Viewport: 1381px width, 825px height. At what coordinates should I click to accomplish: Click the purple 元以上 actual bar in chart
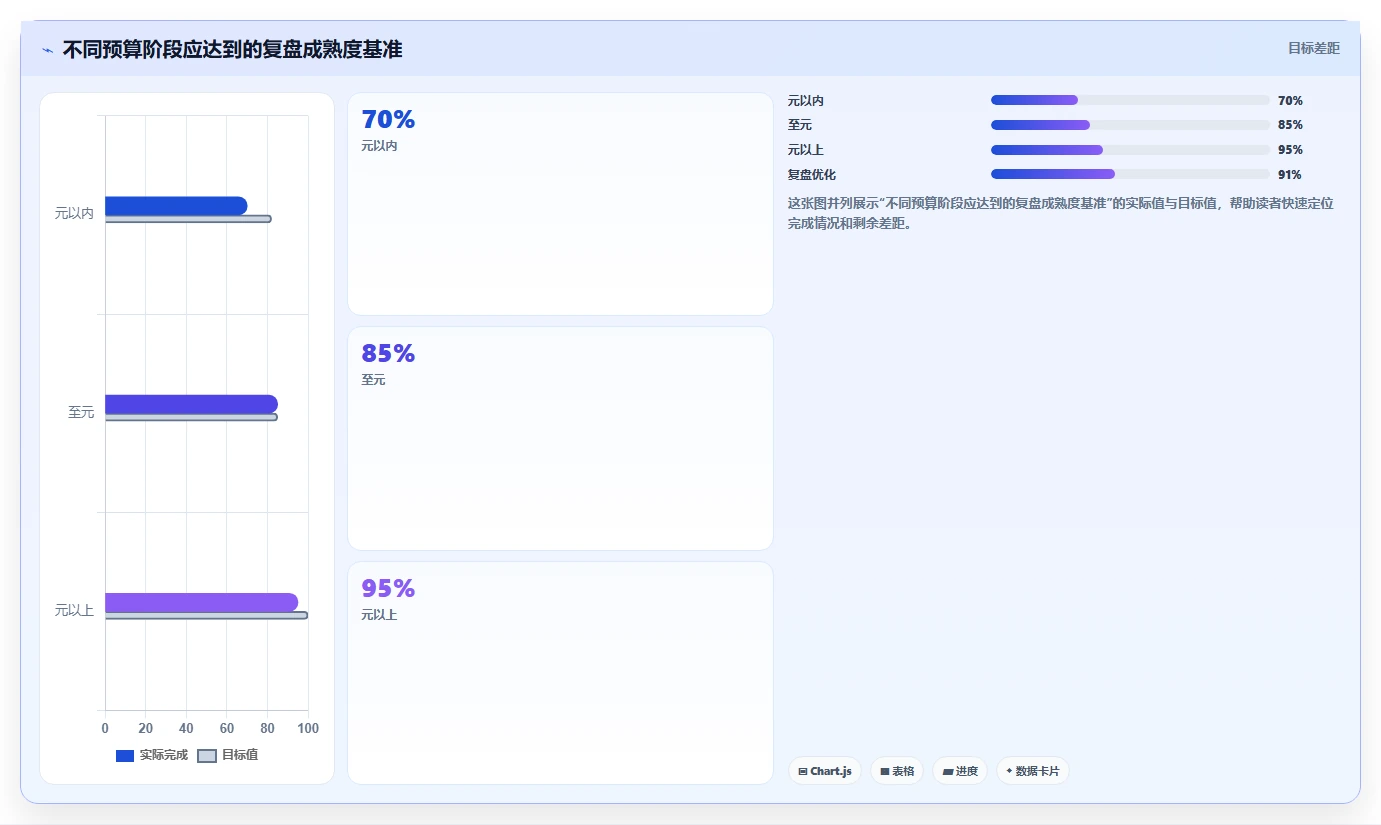201,602
